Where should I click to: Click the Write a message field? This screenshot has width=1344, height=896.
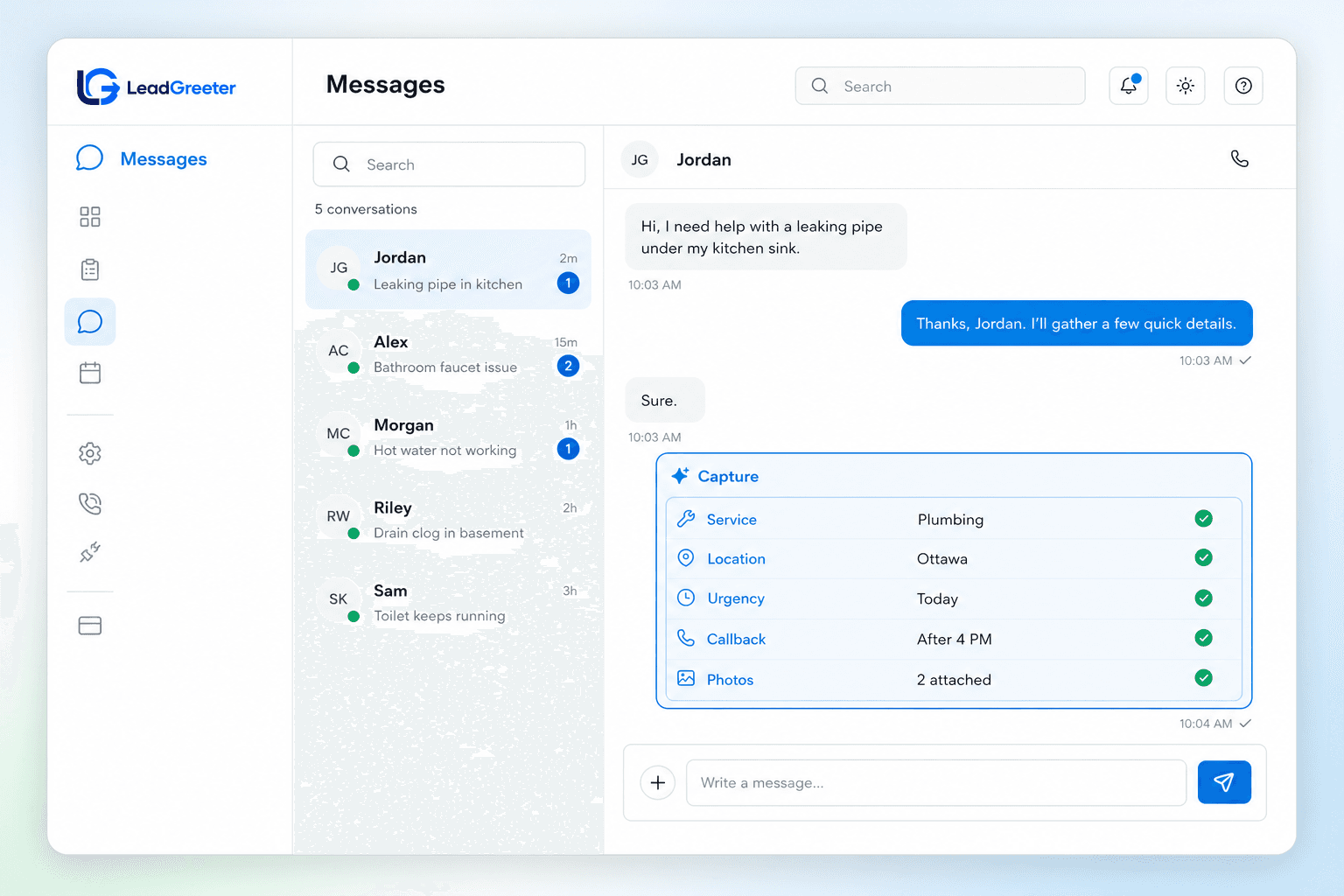tap(936, 782)
